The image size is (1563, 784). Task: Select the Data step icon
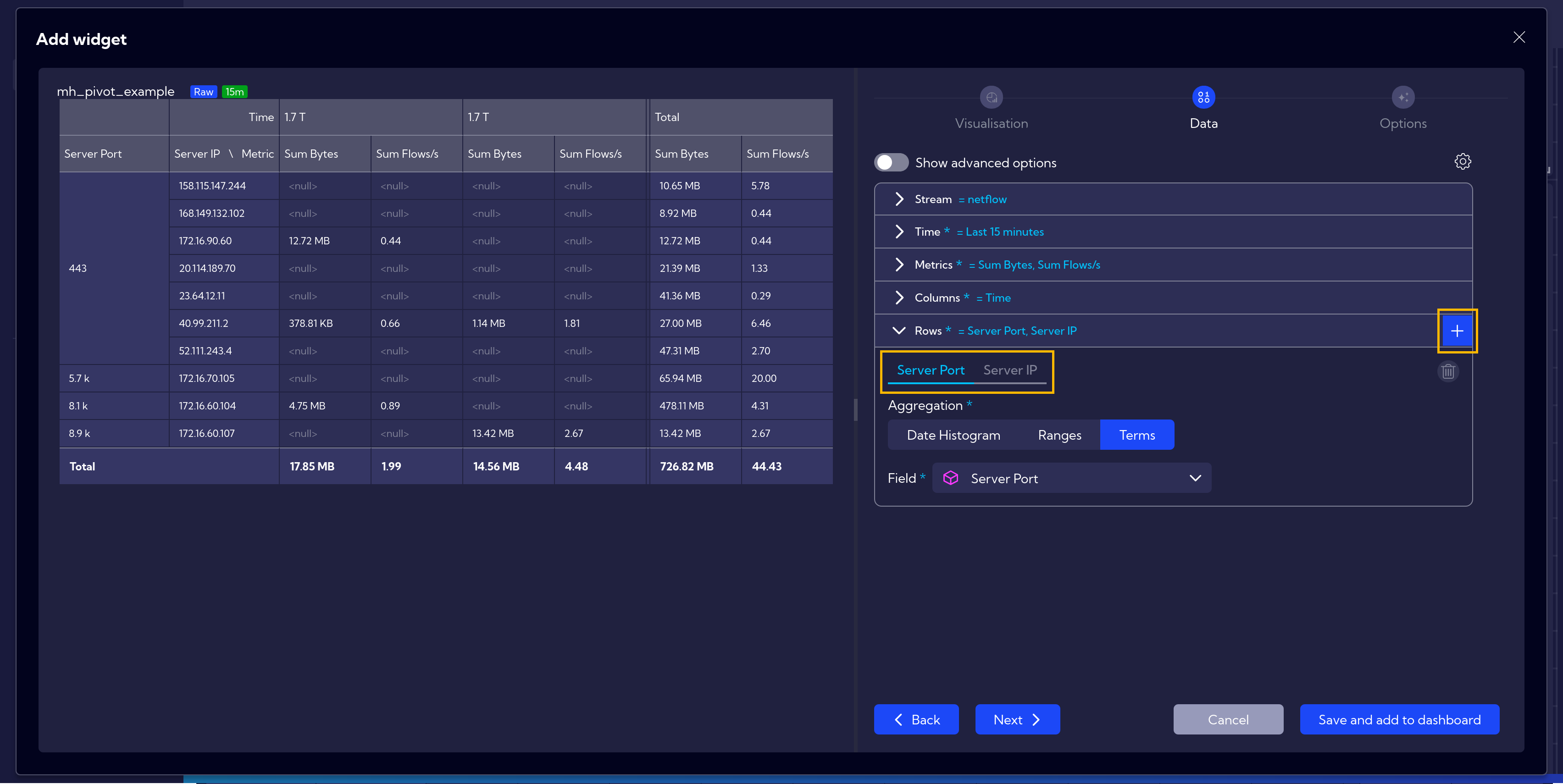1203,97
